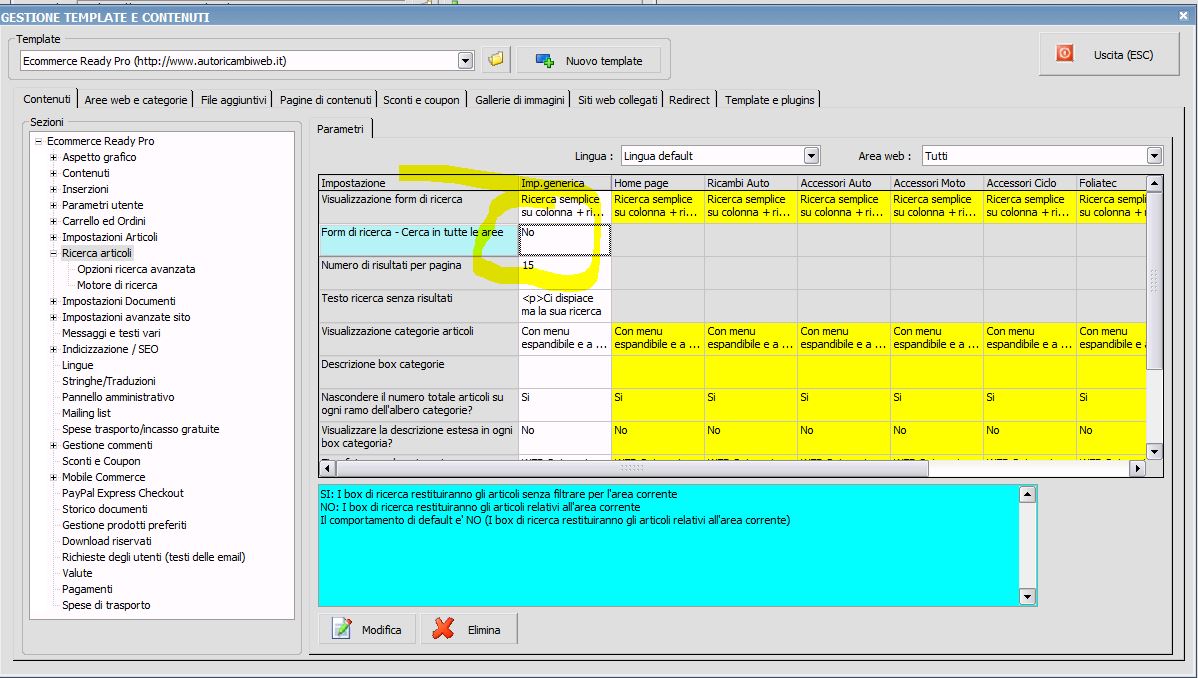
Task: Click the Ricambi Auto column header
Action: point(750,183)
